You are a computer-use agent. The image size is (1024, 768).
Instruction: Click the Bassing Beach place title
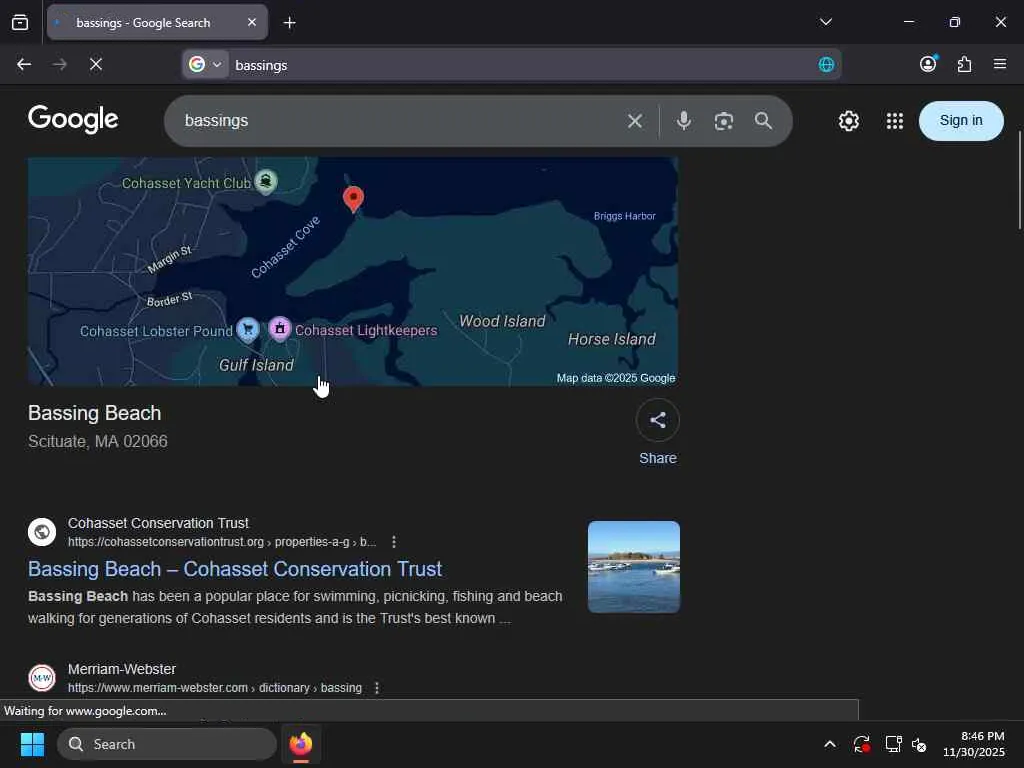pyautogui.click(x=95, y=413)
